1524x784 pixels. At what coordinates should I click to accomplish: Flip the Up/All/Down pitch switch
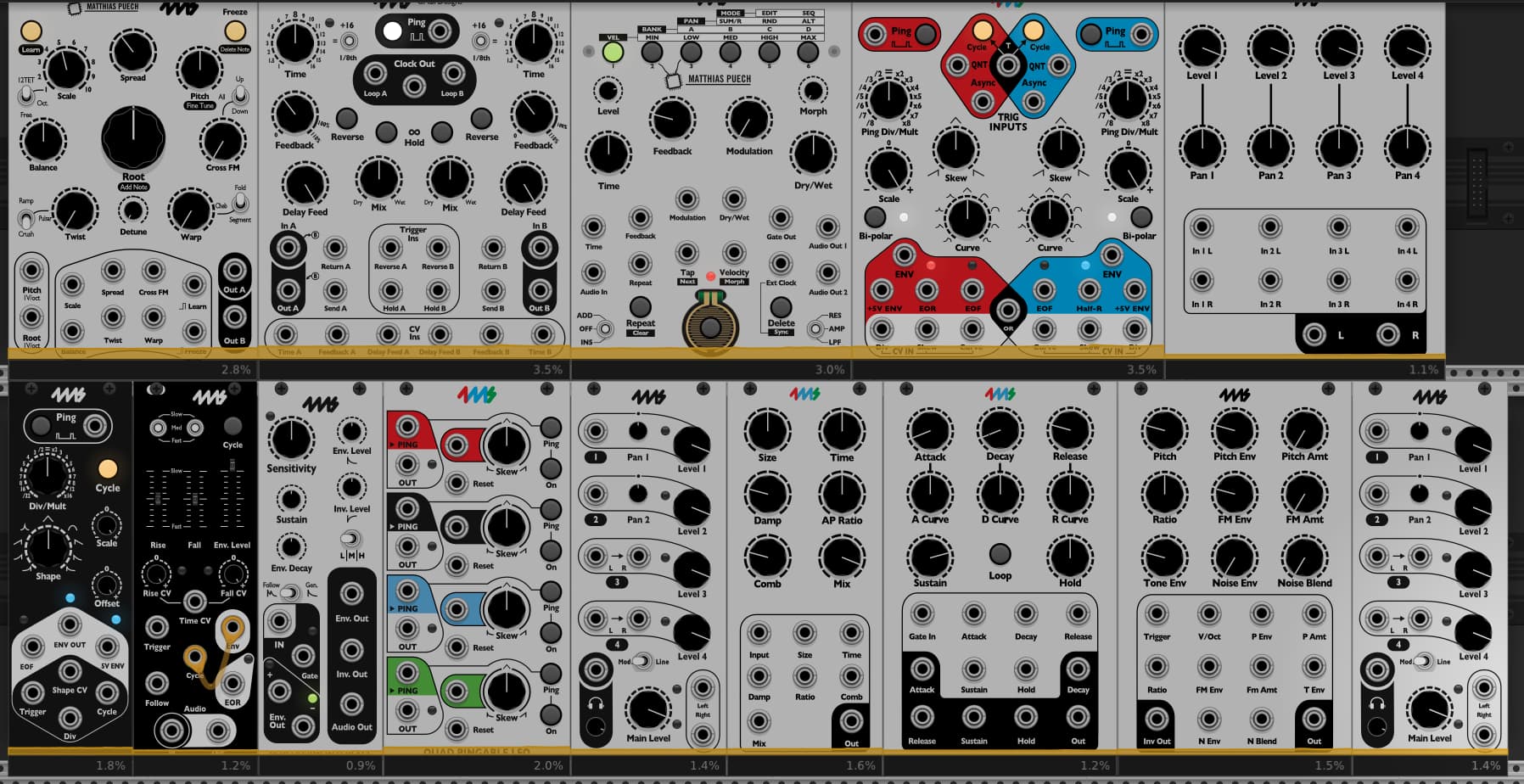(x=240, y=95)
